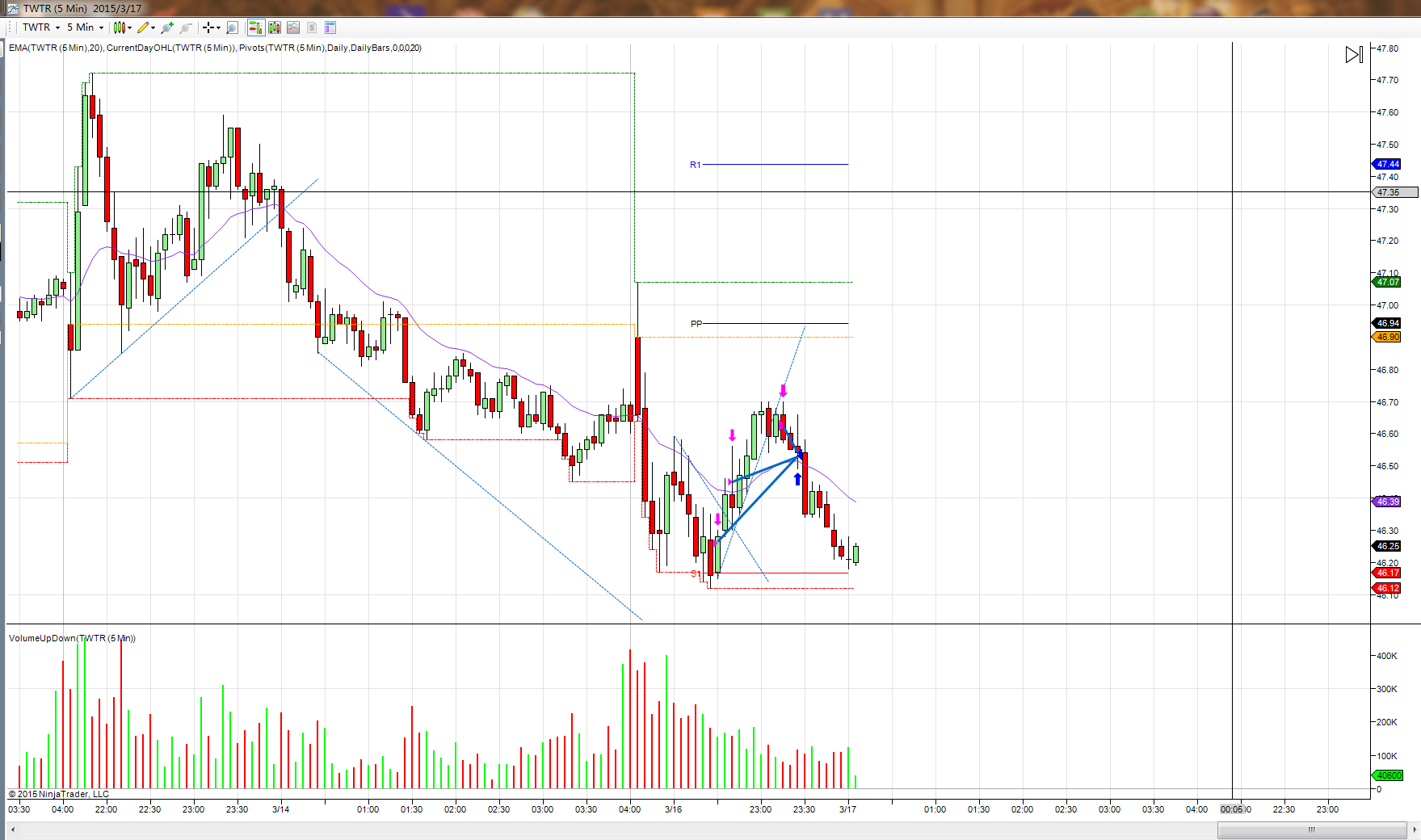
Task: Click the greyed zoom out magnifier icon
Action: click(x=186, y=27)
